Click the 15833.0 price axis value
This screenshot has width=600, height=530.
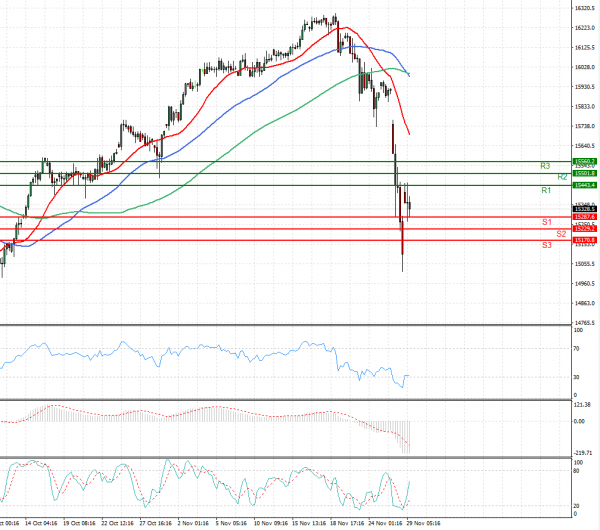[x=585, y=106]
